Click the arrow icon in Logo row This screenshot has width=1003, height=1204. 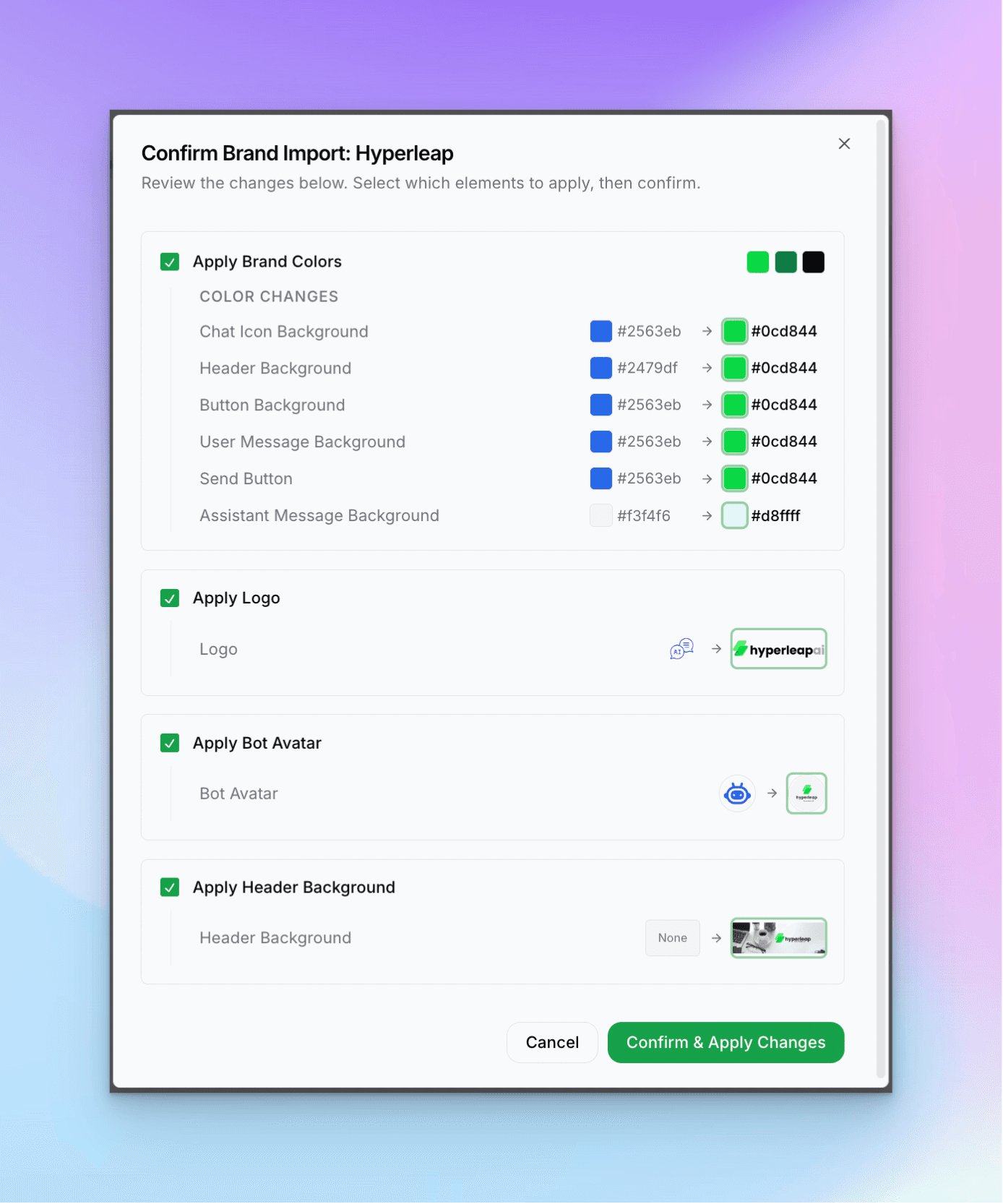pos(716,649)
